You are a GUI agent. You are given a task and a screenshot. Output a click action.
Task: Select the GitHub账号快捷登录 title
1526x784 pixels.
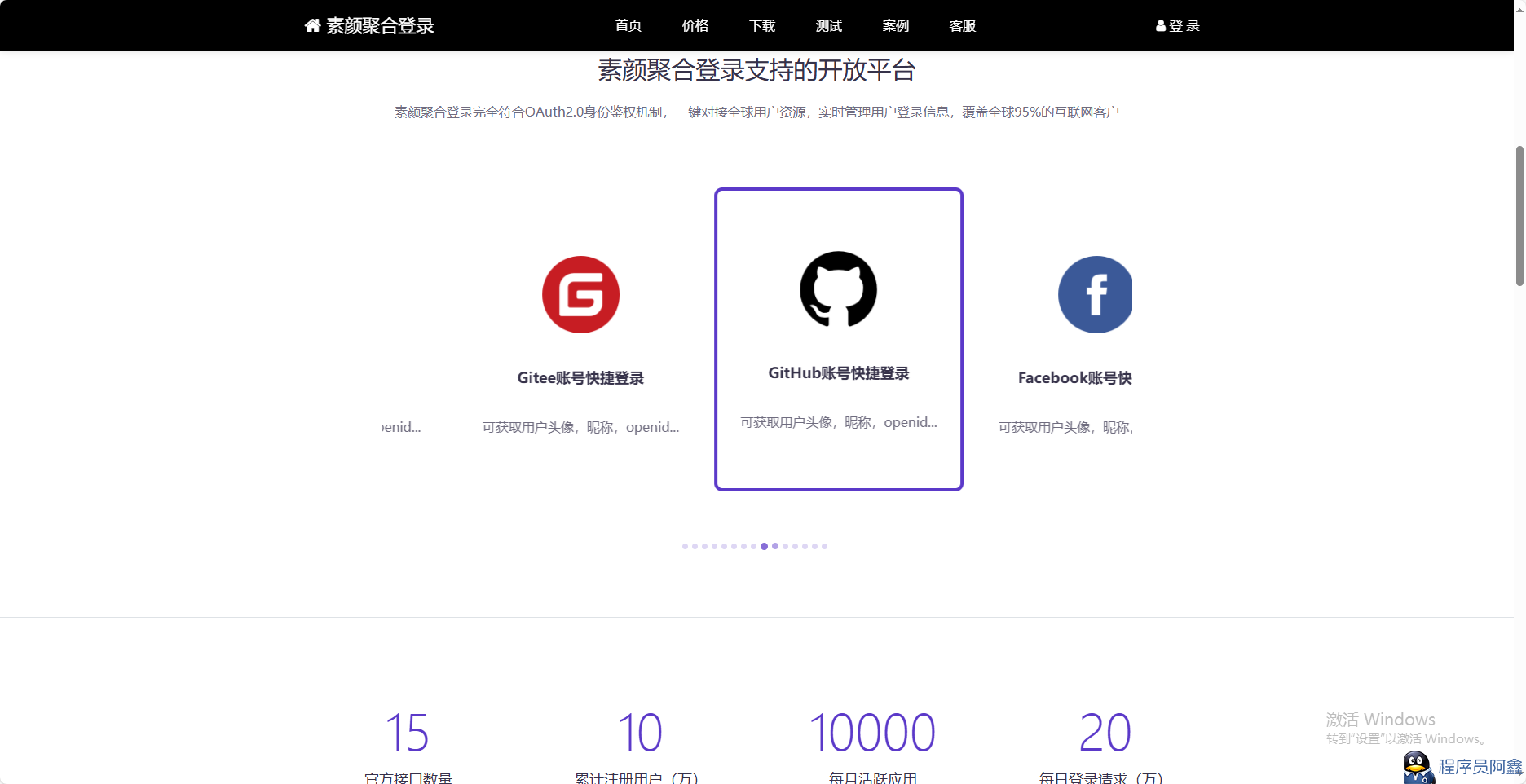click(839, 373)
